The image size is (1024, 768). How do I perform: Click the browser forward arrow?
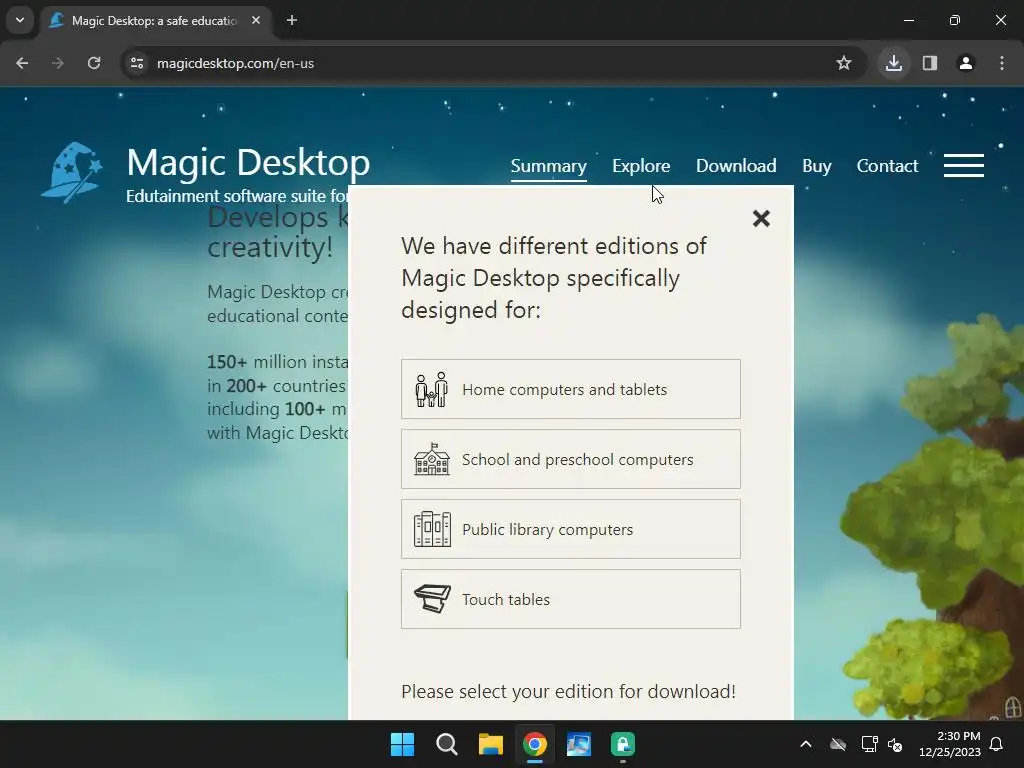[58, 63]
